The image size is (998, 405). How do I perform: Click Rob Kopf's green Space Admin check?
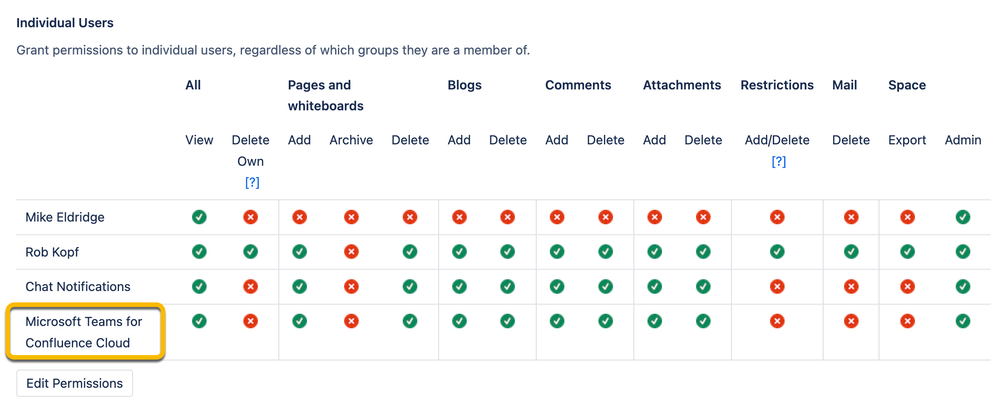[x=963, y=252]
